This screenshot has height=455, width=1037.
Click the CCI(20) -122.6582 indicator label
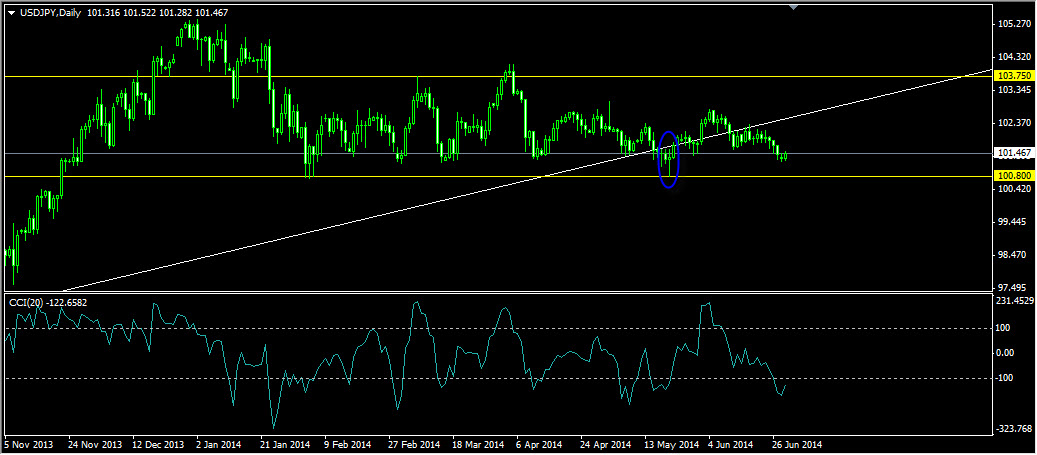(48, 302)
